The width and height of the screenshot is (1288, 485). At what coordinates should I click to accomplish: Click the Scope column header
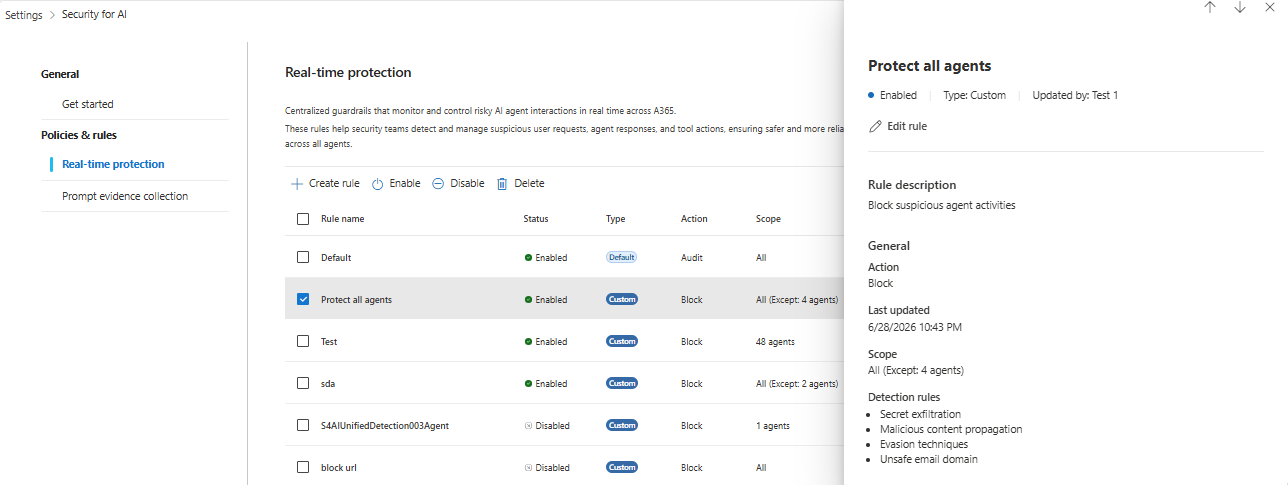(768, 219)
